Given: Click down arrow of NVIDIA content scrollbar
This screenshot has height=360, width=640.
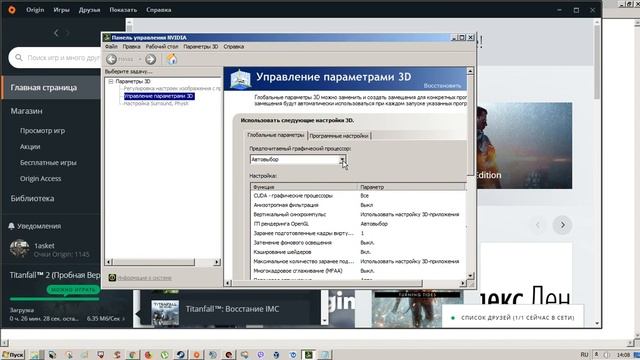Looking at the screenshot, I should 470,276.
